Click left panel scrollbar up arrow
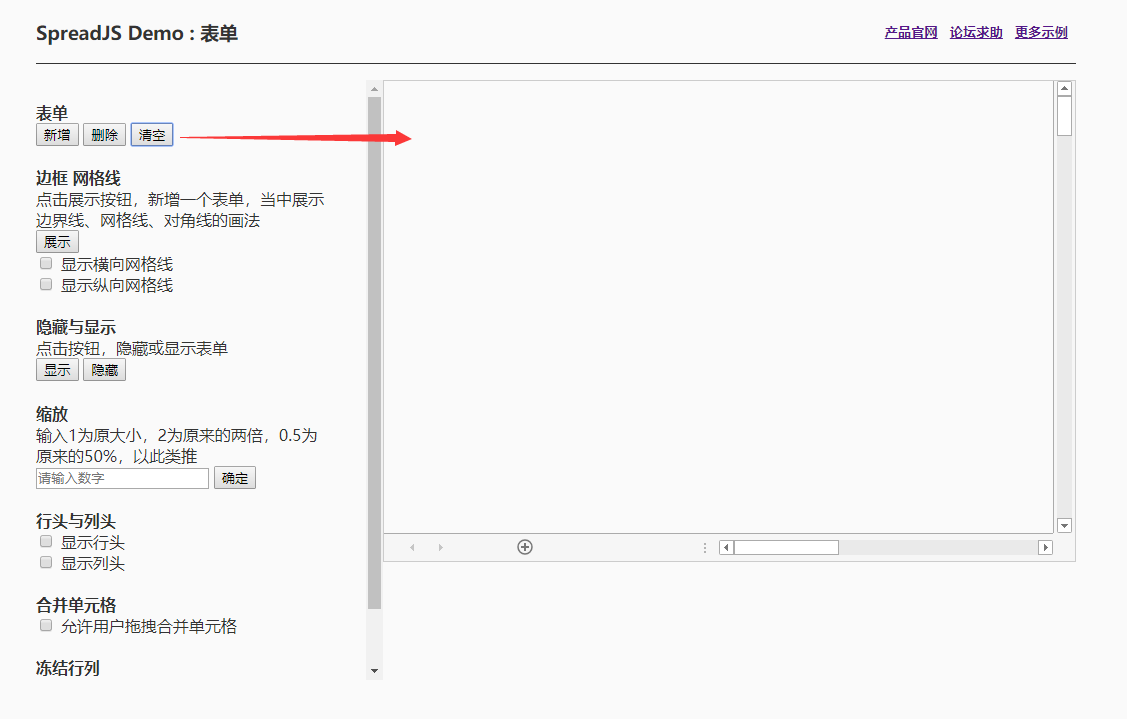The width and height of the screenshot is (1127, 719). [x=374, y=89]
